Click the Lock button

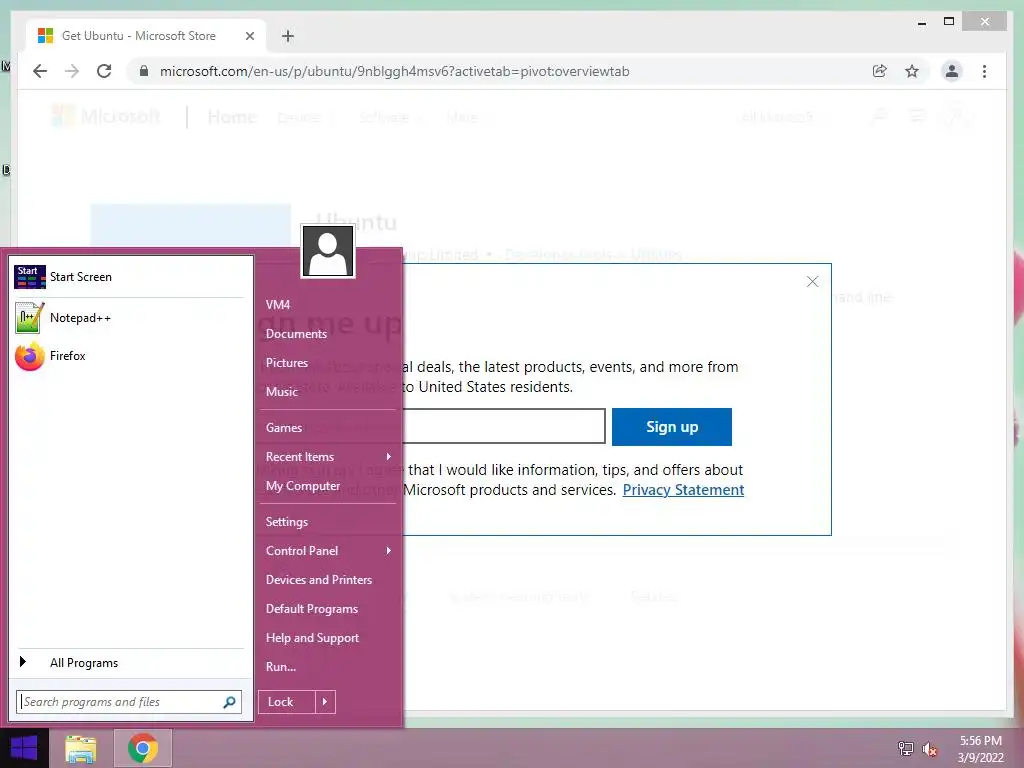tap(287, 702)
